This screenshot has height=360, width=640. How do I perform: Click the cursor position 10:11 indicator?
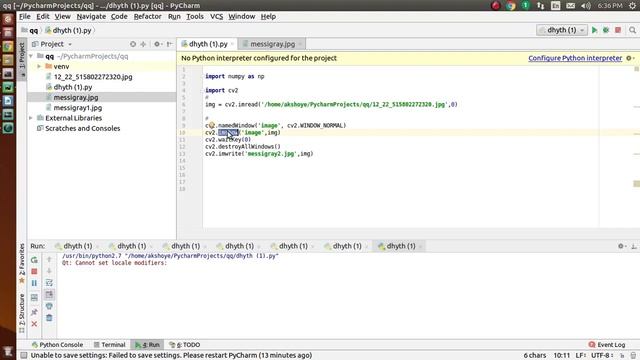tap(562, 356)
